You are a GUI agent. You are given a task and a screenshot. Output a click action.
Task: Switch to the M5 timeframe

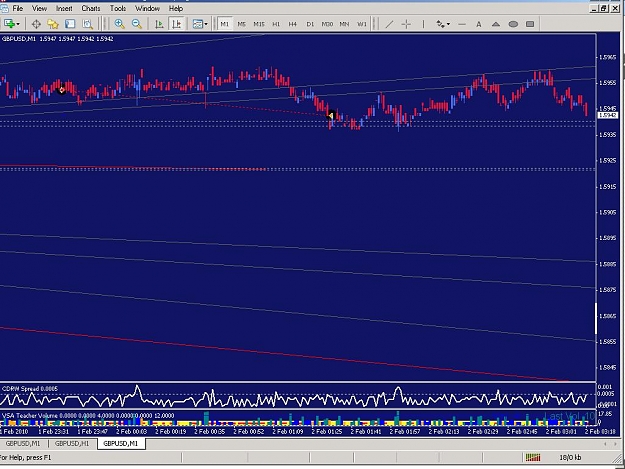point(242,24)
